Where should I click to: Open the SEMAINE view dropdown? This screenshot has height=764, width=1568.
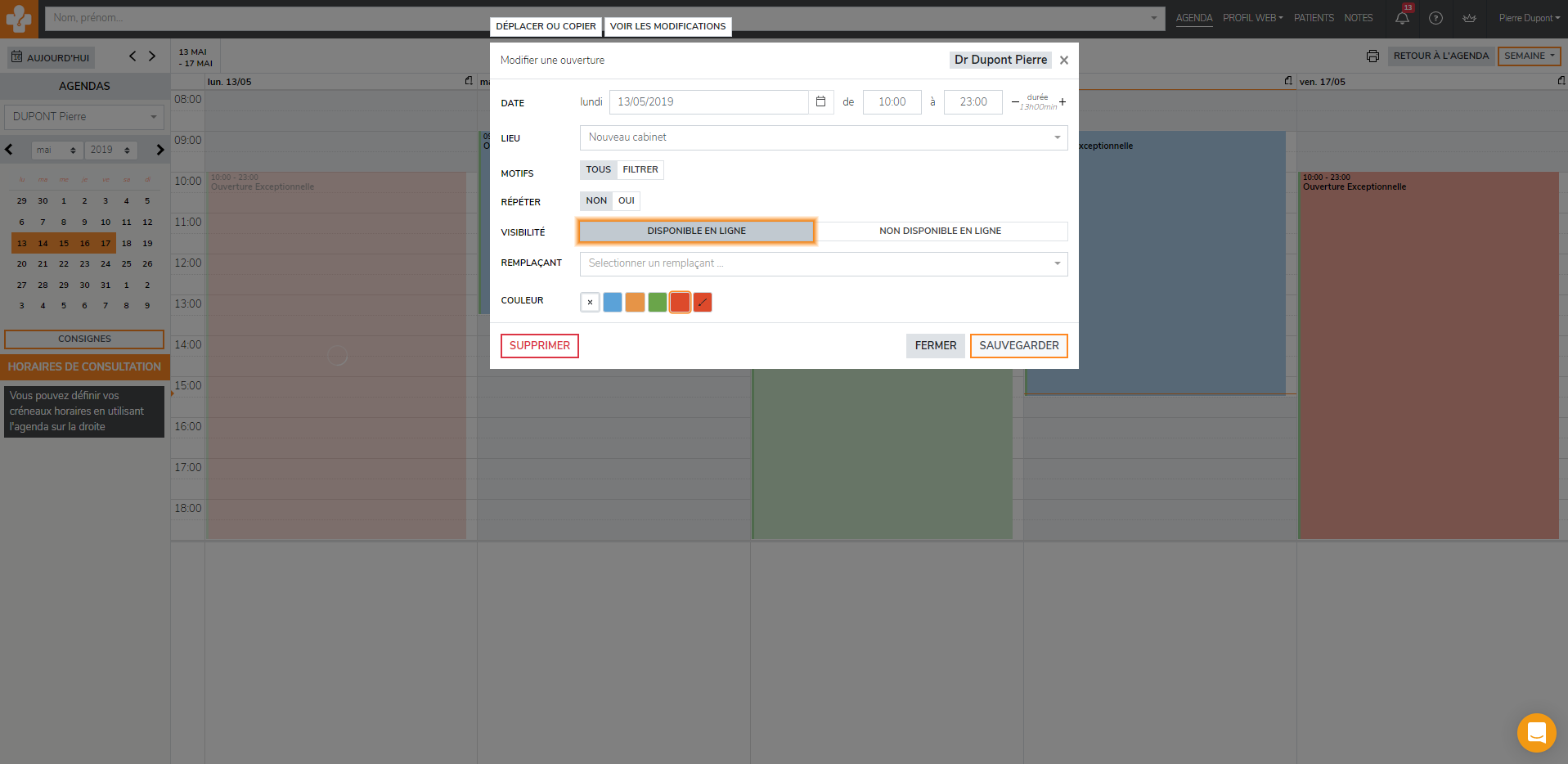click(x=1529, y=56)
